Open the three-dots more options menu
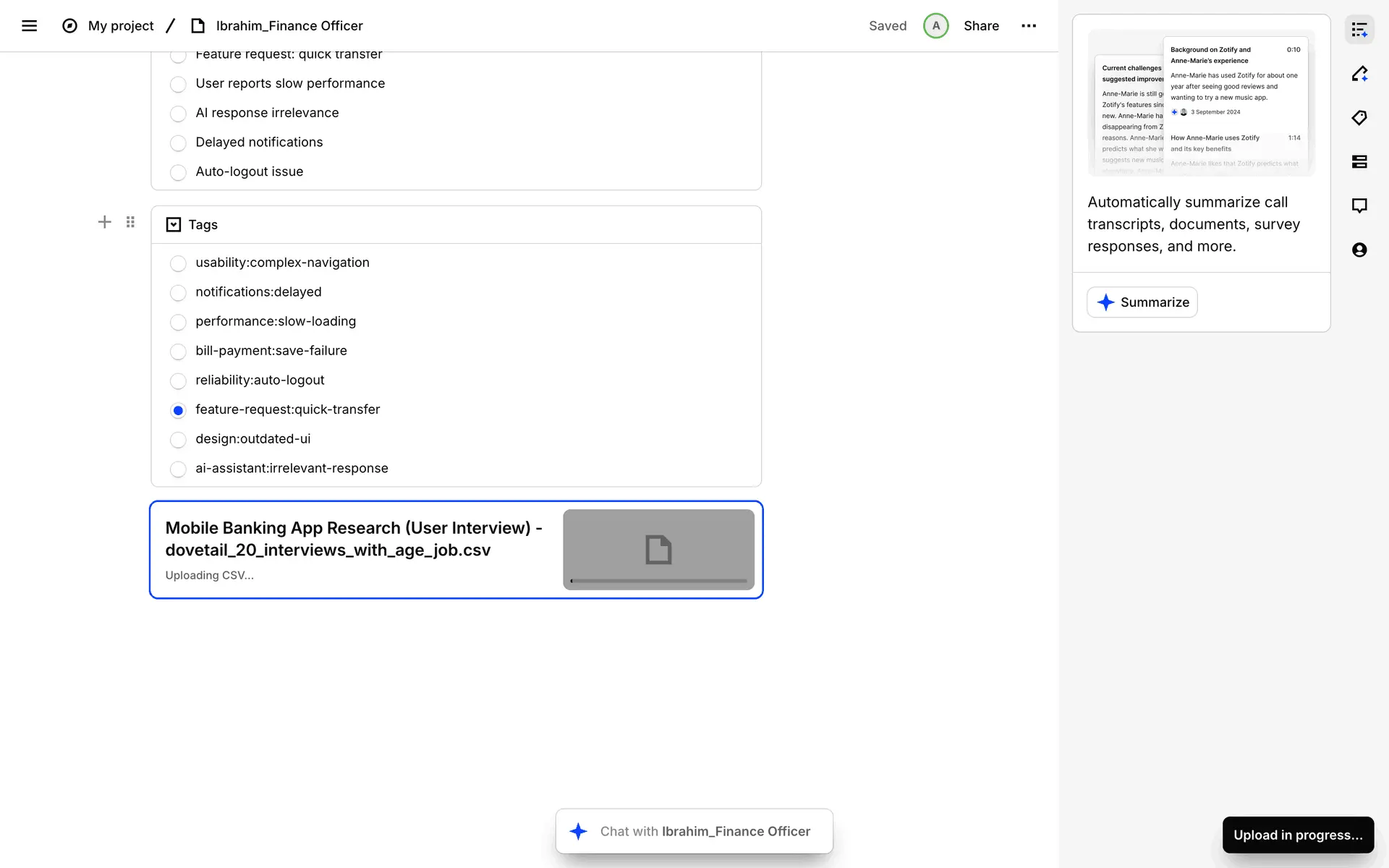Viewport: 1389px width, 868px height. click(x=1029, y=26)
